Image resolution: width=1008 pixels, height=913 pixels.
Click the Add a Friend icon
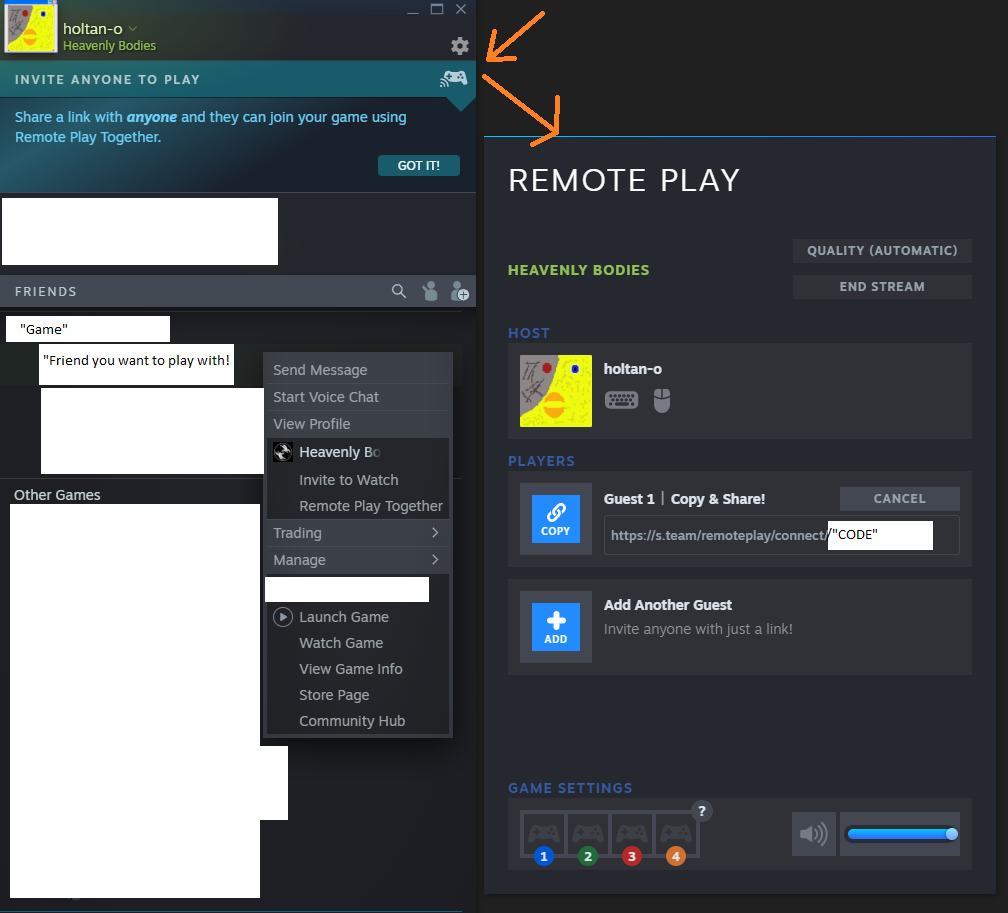pos(460,291)
